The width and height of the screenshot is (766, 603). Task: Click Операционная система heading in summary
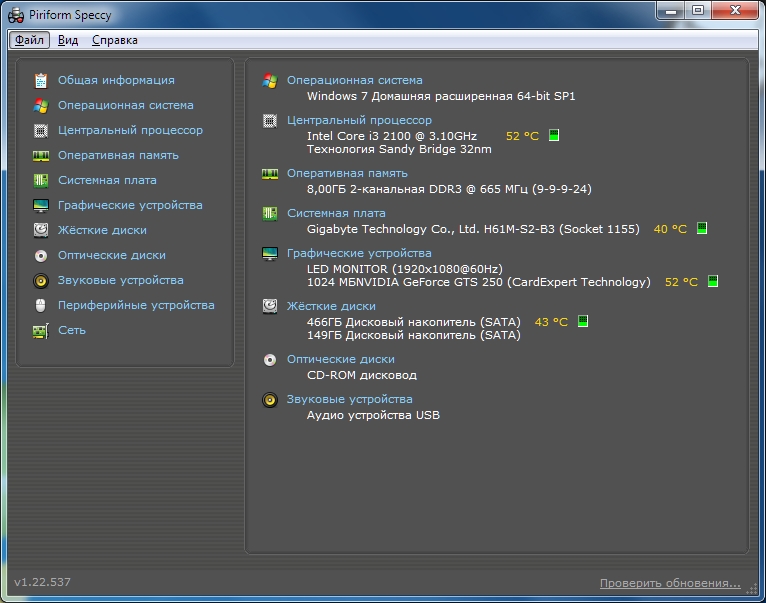click(x=355, y=80)
